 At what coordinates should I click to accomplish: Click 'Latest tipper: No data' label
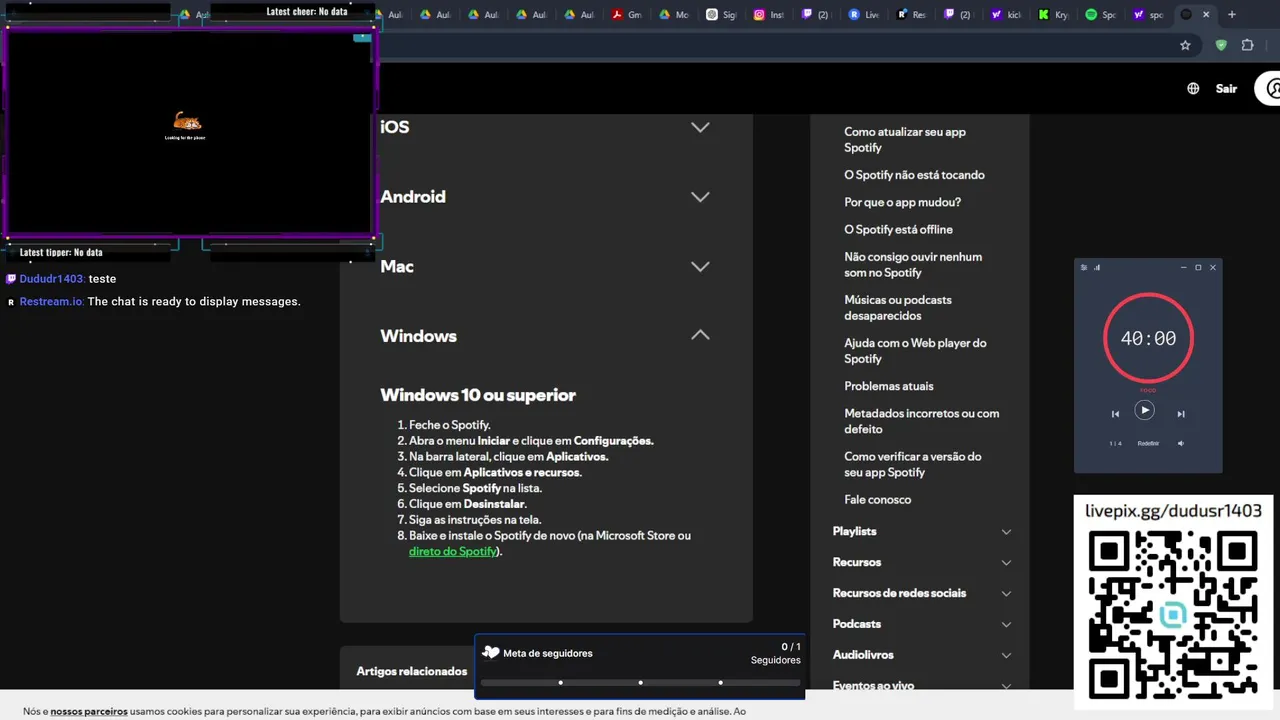pyautogui.click(x=61, y=252)
